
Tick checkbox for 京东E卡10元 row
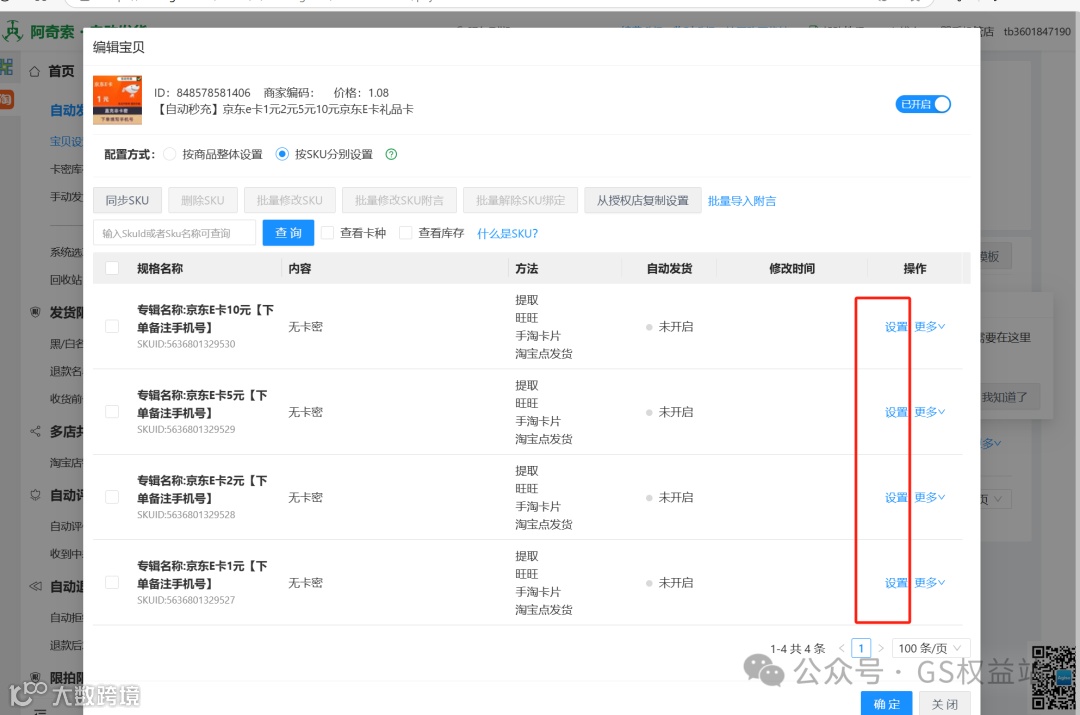(112, 327)
